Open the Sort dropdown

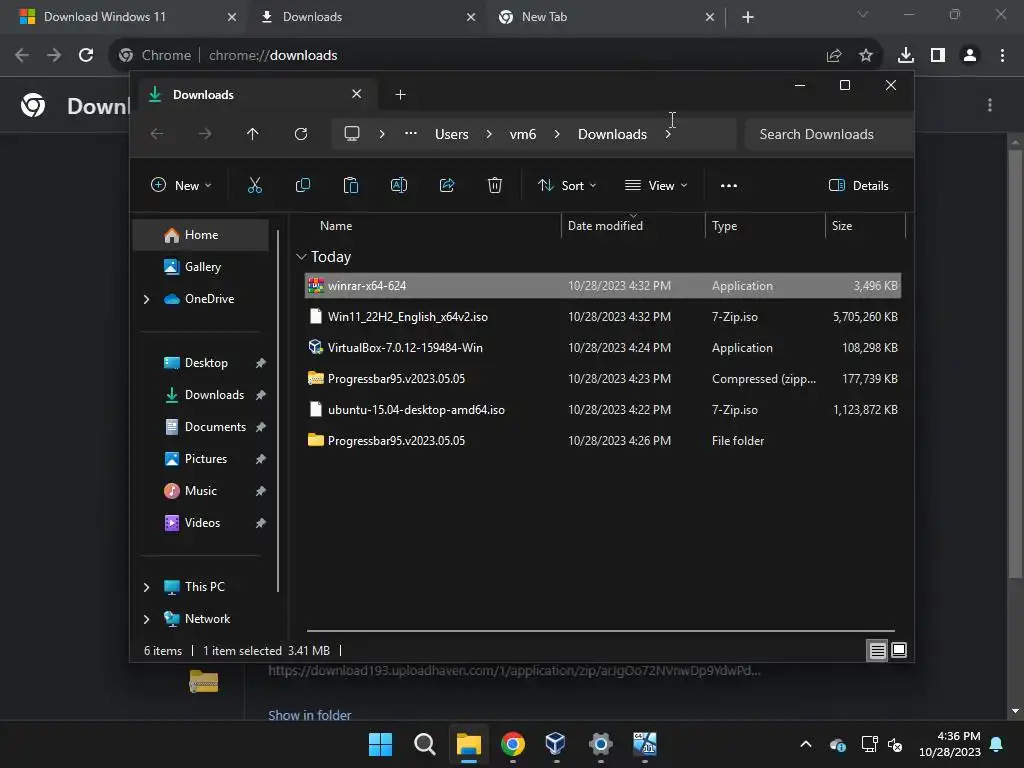(567, 185)
